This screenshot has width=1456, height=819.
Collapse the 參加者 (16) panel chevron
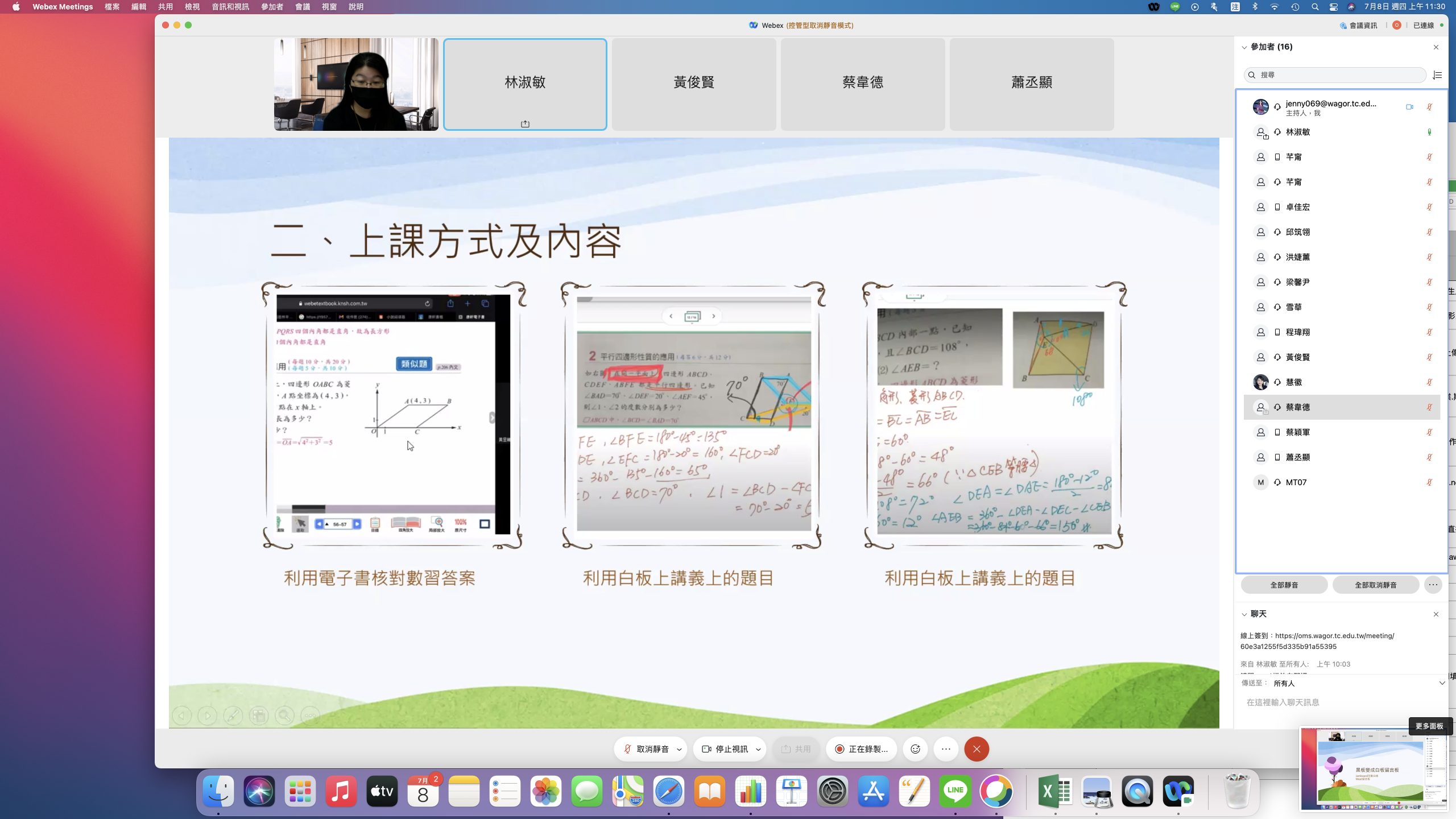[x=1244, y=47]
